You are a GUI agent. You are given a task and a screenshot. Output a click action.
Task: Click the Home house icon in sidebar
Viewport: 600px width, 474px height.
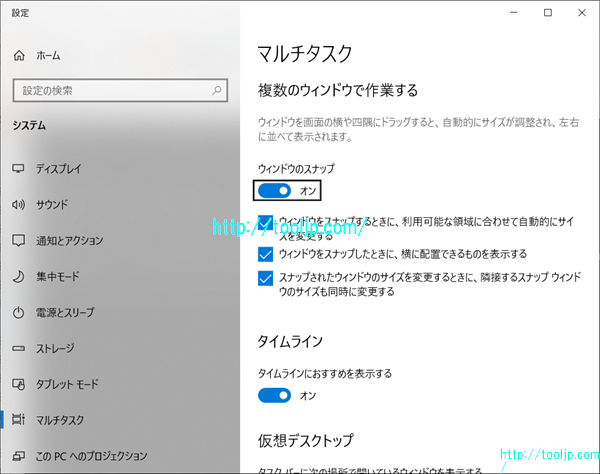(x=19, y=56)
